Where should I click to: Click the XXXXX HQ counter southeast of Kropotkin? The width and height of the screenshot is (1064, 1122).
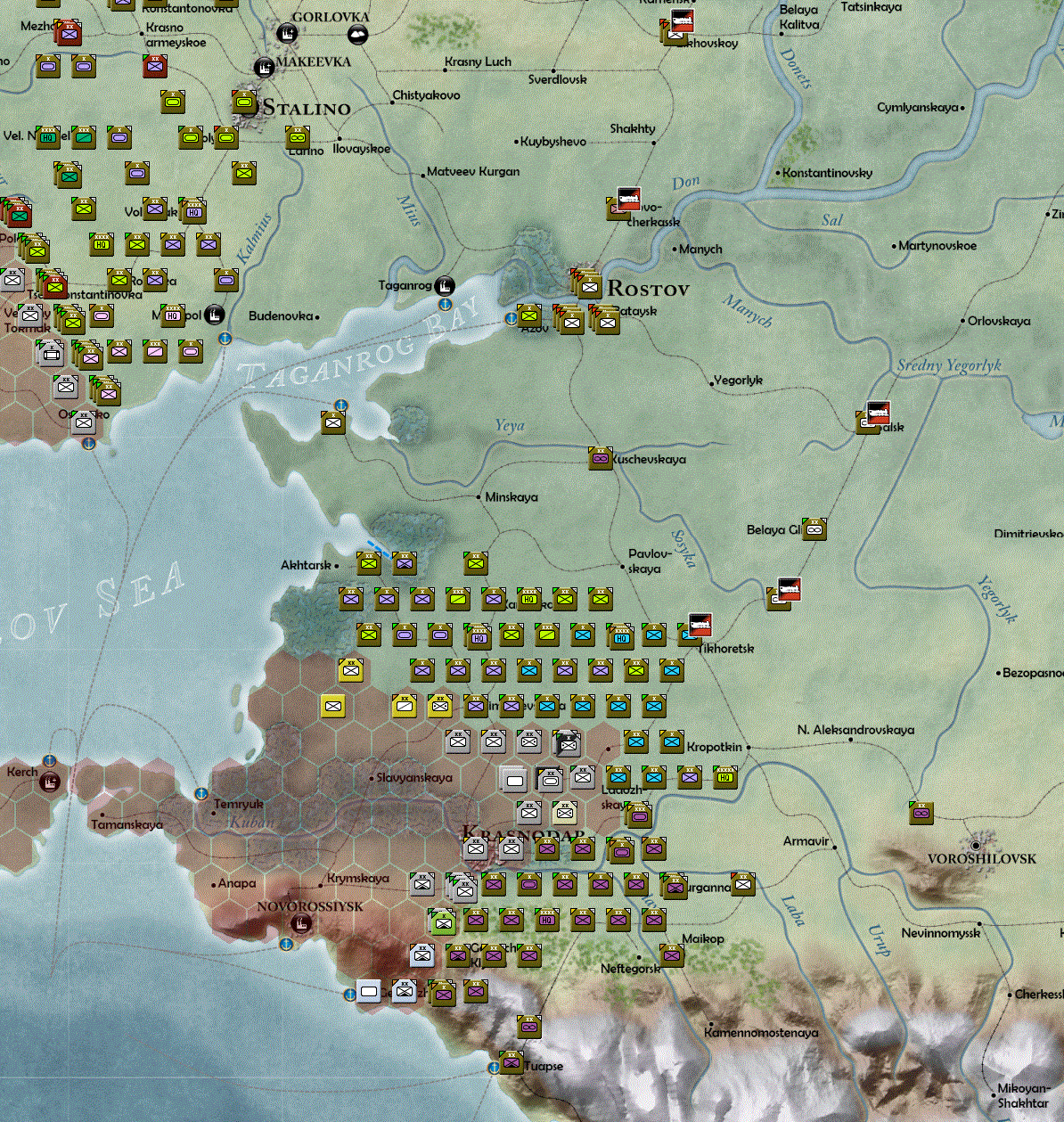point(725,776)
